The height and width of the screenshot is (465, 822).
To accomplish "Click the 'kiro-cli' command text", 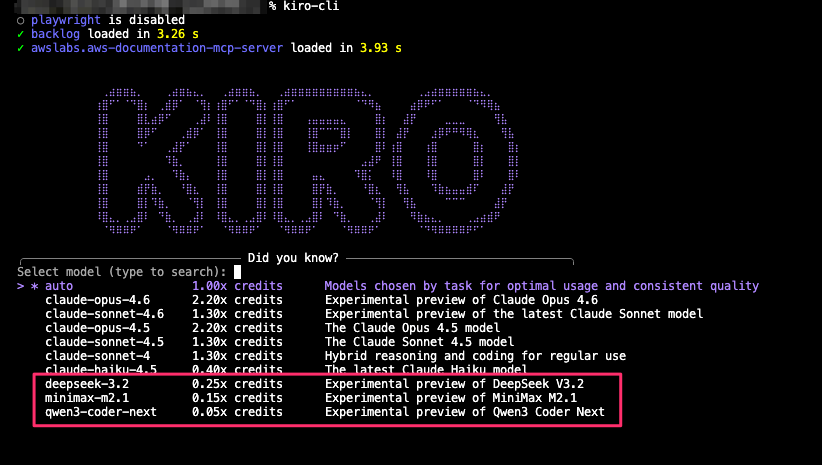I will [311, 6].
